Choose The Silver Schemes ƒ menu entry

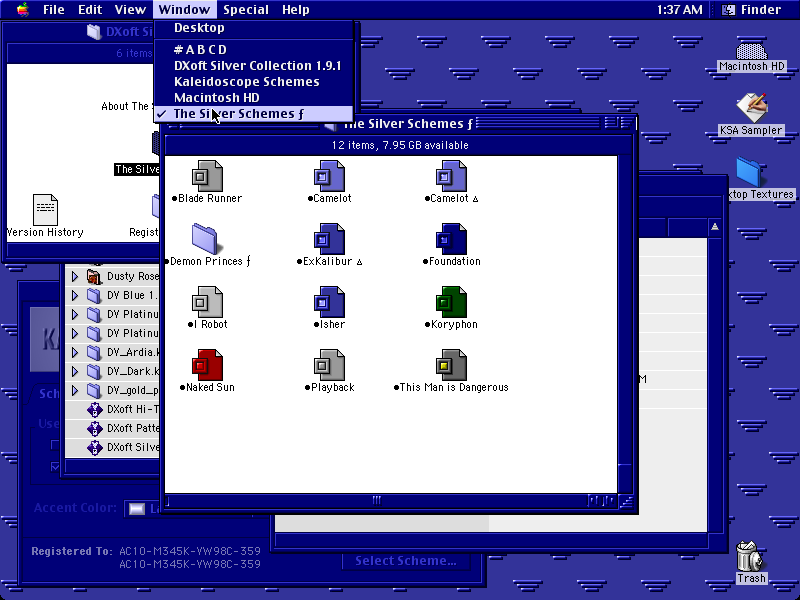pyautogui.click(x=254, y=114)
